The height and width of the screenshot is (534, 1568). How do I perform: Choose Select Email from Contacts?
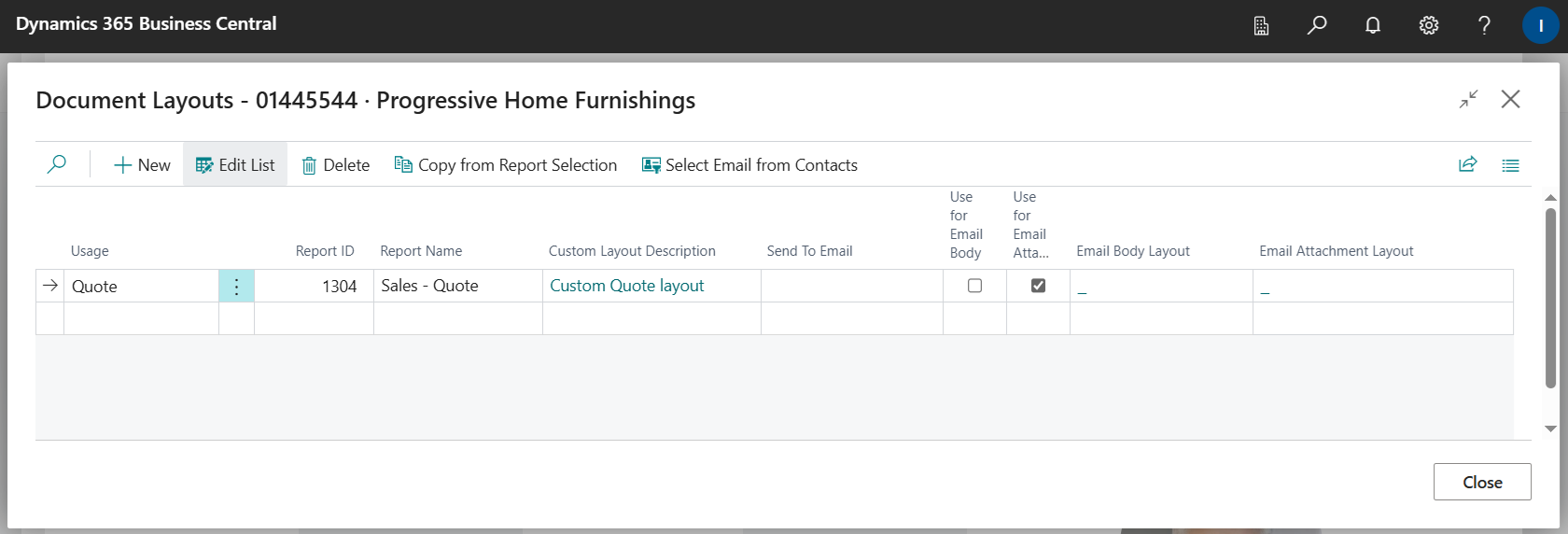pos(749,165)
